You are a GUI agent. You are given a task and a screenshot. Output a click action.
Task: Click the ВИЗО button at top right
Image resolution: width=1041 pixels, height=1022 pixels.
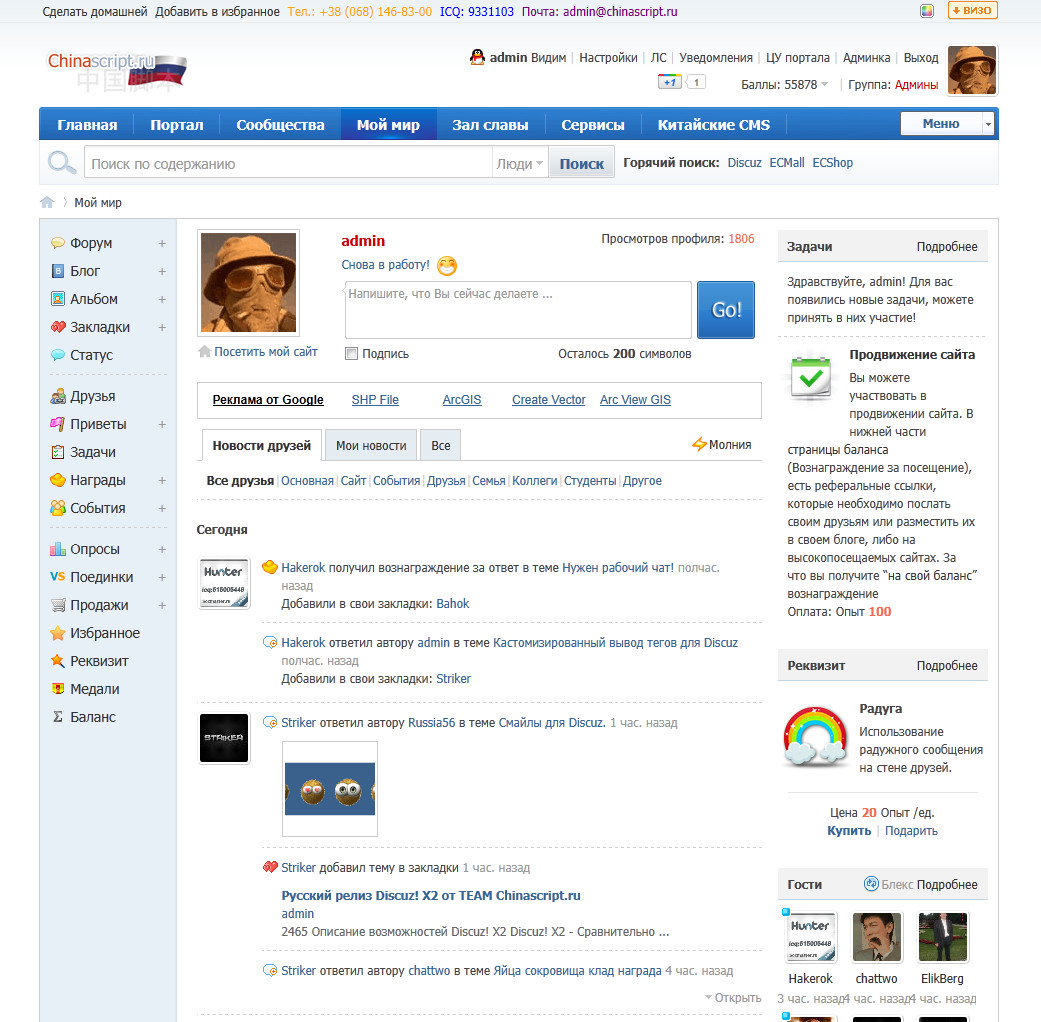pyautogui.click(x=973, y=11)
